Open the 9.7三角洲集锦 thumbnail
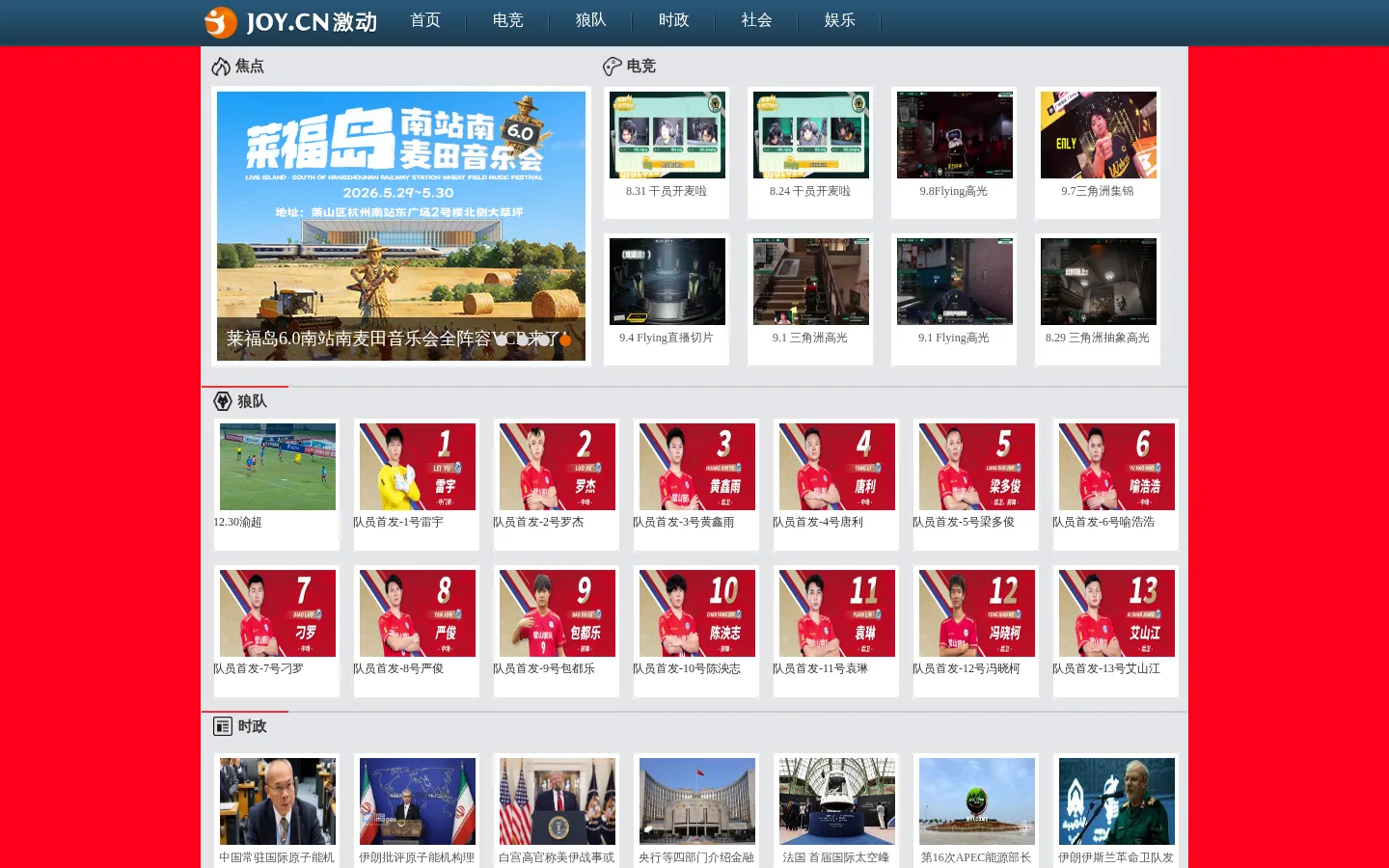This screenshot has width=1389, height=868. coord(1099,135)
